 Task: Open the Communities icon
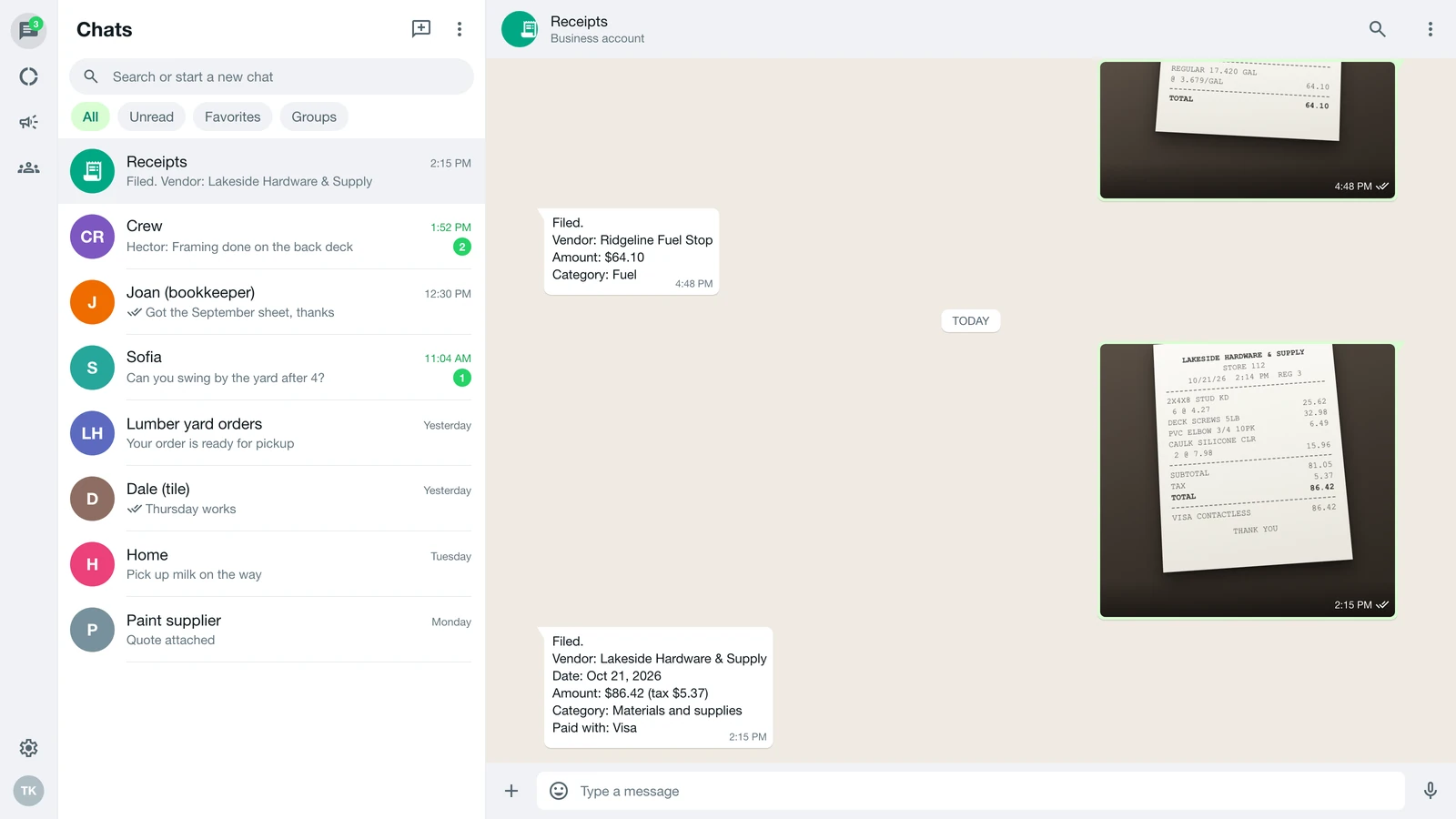pyautogui.click(x=28, y=167)
